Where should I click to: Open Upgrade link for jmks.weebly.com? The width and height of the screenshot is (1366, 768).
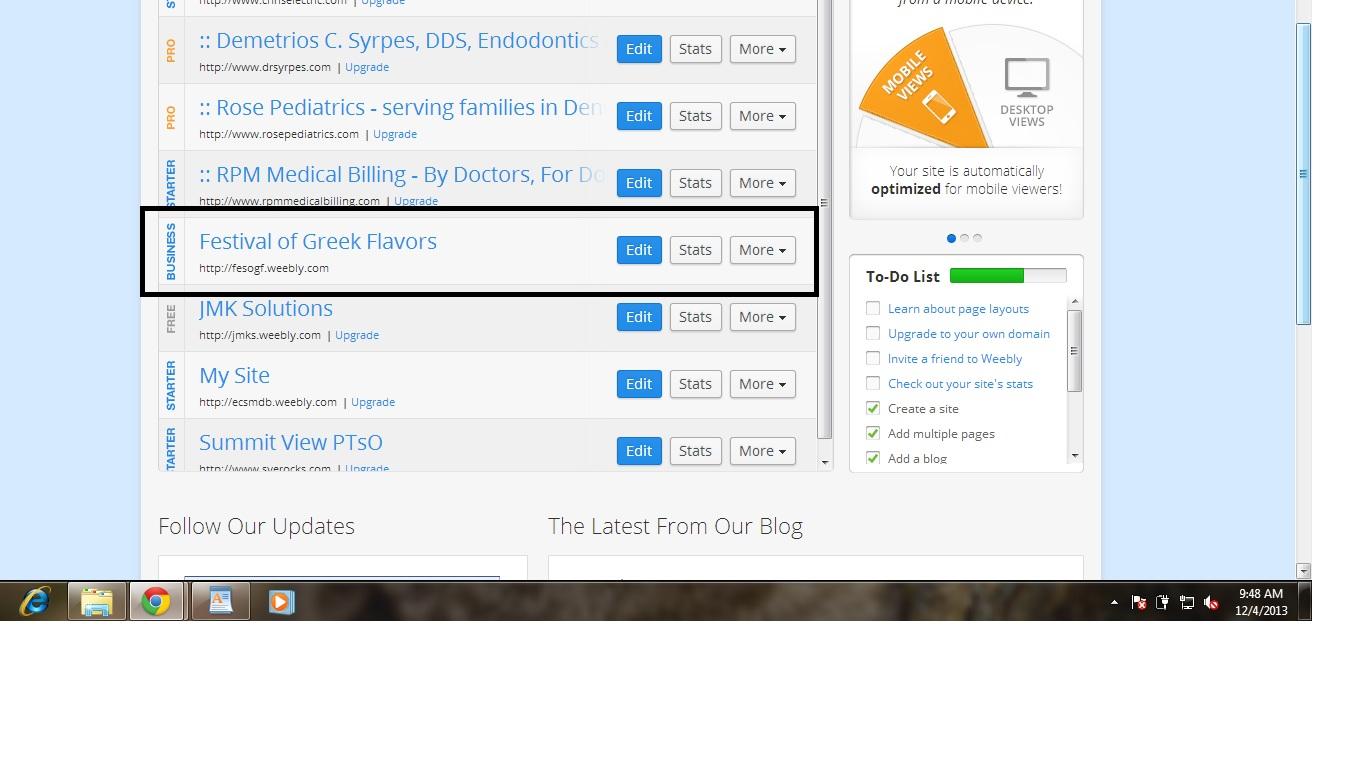(357, 334)
